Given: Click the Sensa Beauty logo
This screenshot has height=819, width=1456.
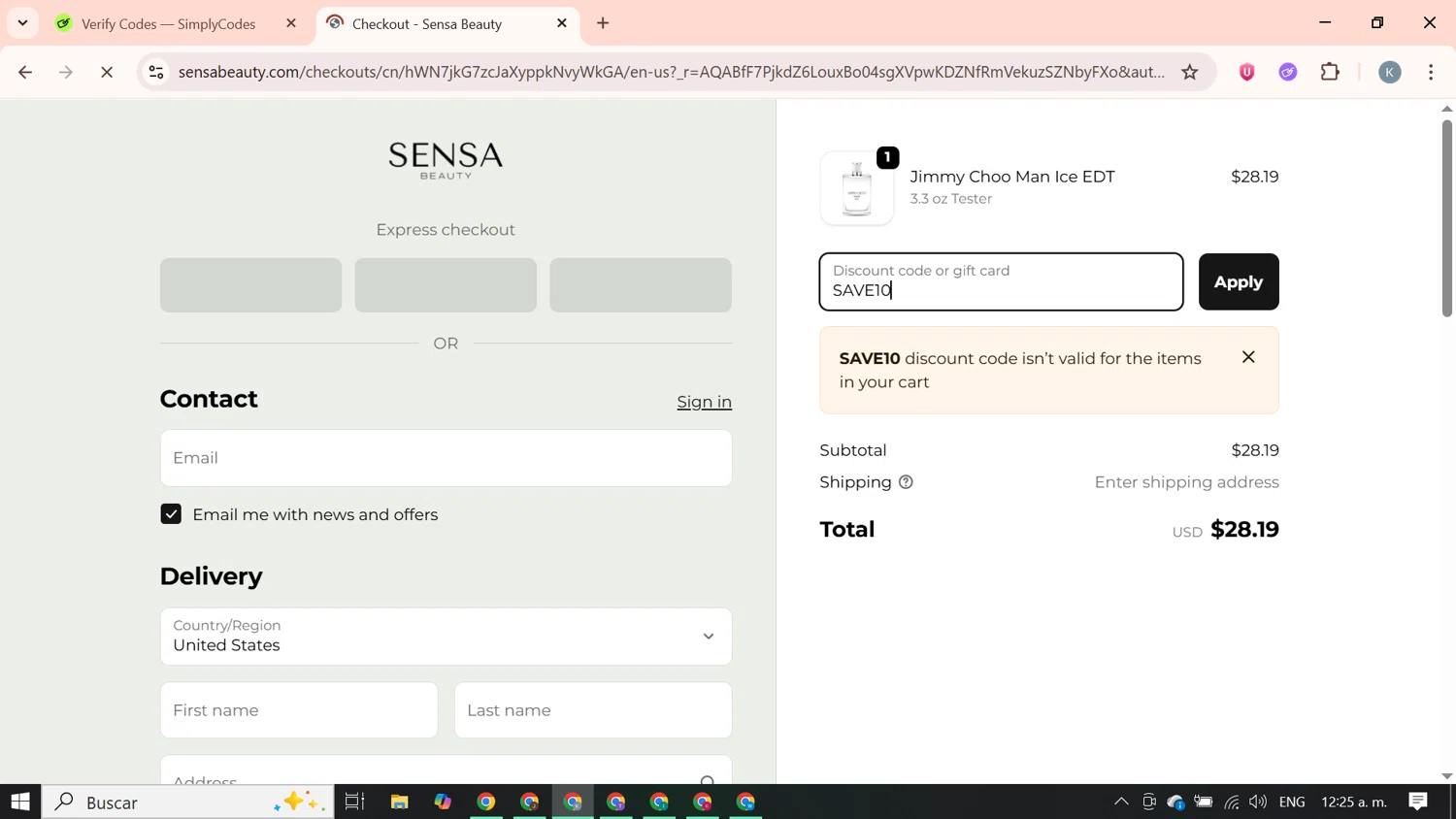Looking at the screenshot, I should tap(446, 160).
